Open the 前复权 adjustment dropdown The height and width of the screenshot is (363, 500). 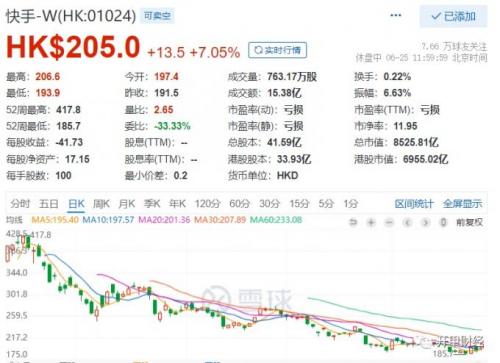pyautogui.click(x=469, y=222)
